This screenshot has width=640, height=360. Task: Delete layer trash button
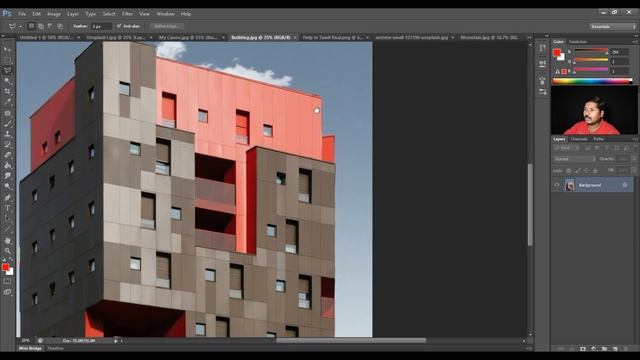pos(626,349)
